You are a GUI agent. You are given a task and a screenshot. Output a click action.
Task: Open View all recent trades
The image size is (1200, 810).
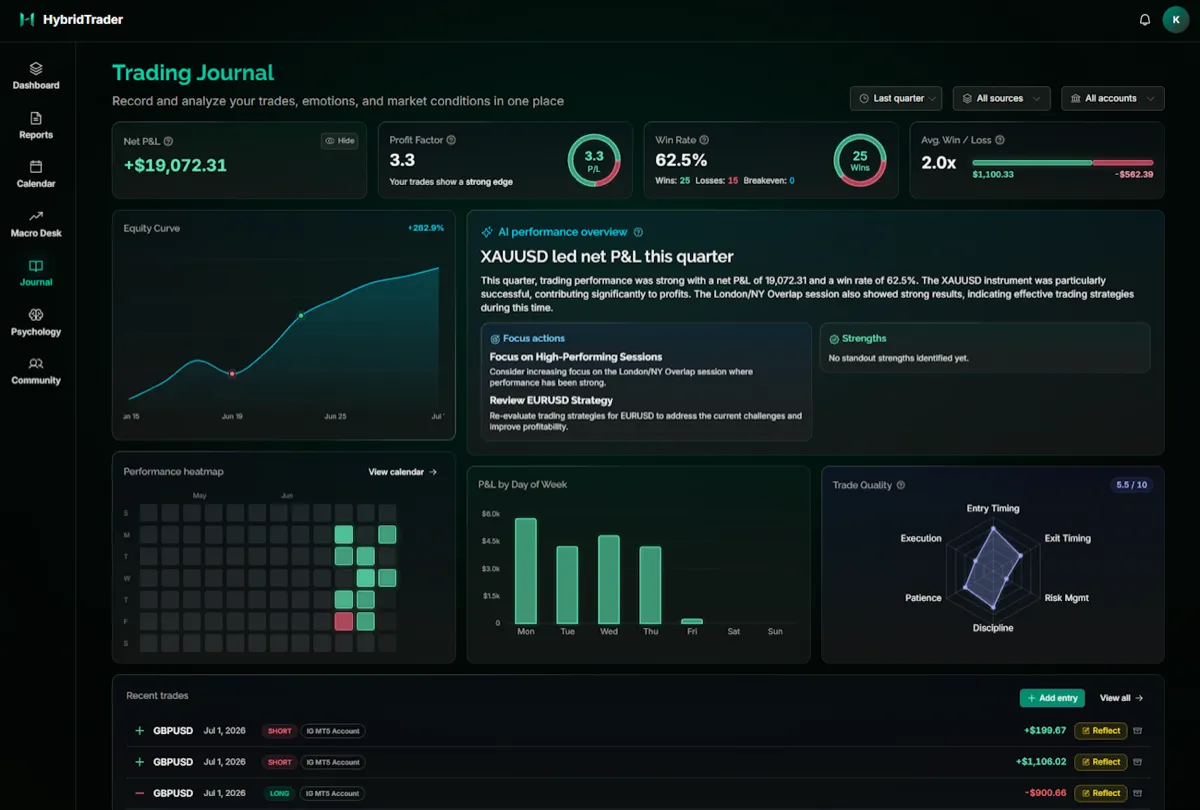(x=1121, y=698)
